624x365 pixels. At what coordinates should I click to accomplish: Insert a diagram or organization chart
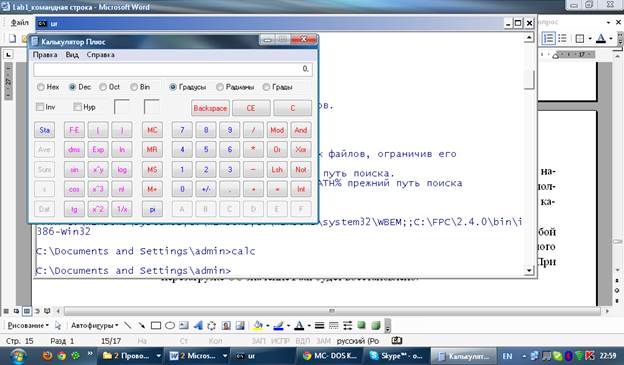click(x=211, y=326)
